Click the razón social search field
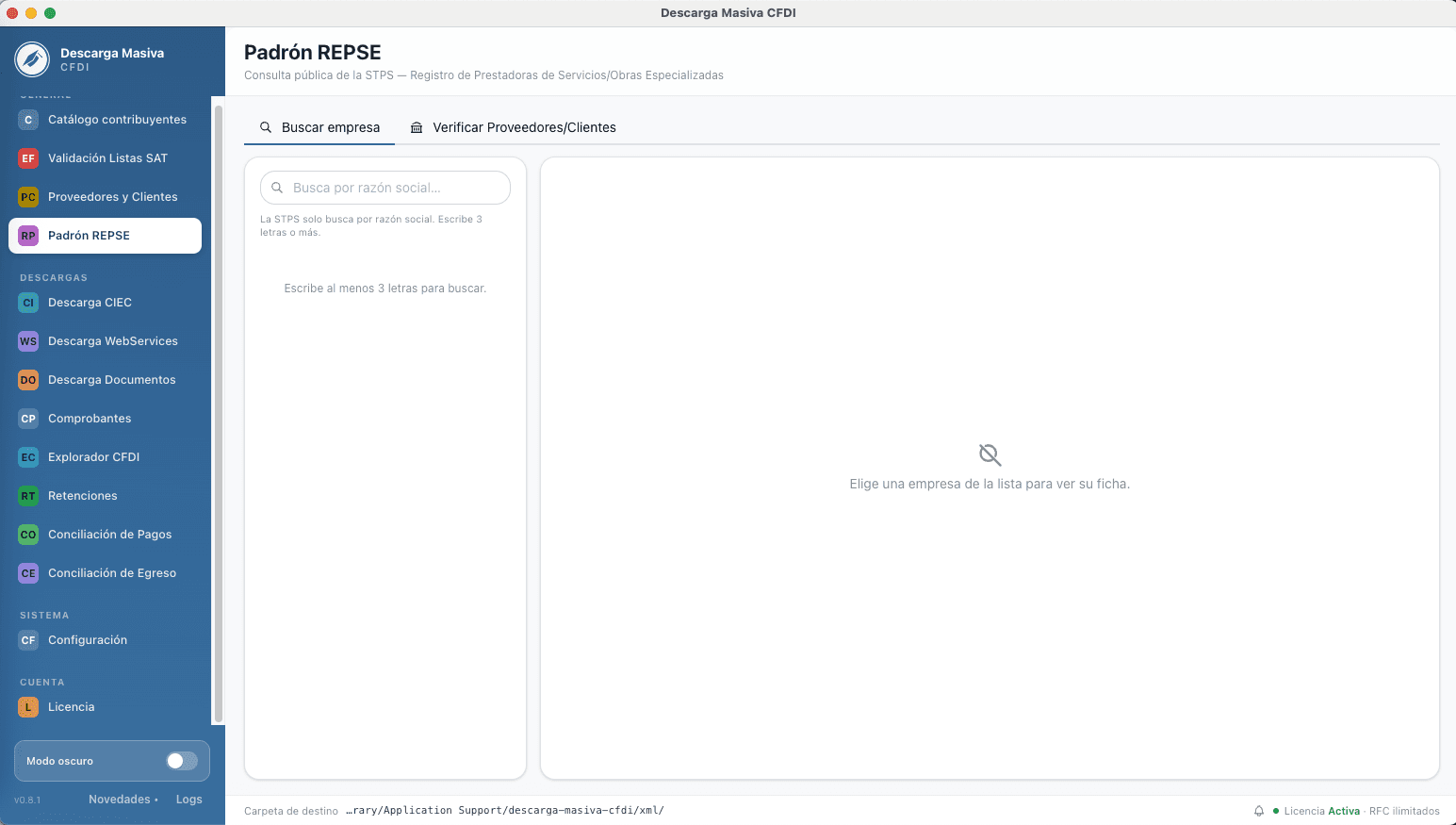This screenshot has height=825, width=1456. 385,188
